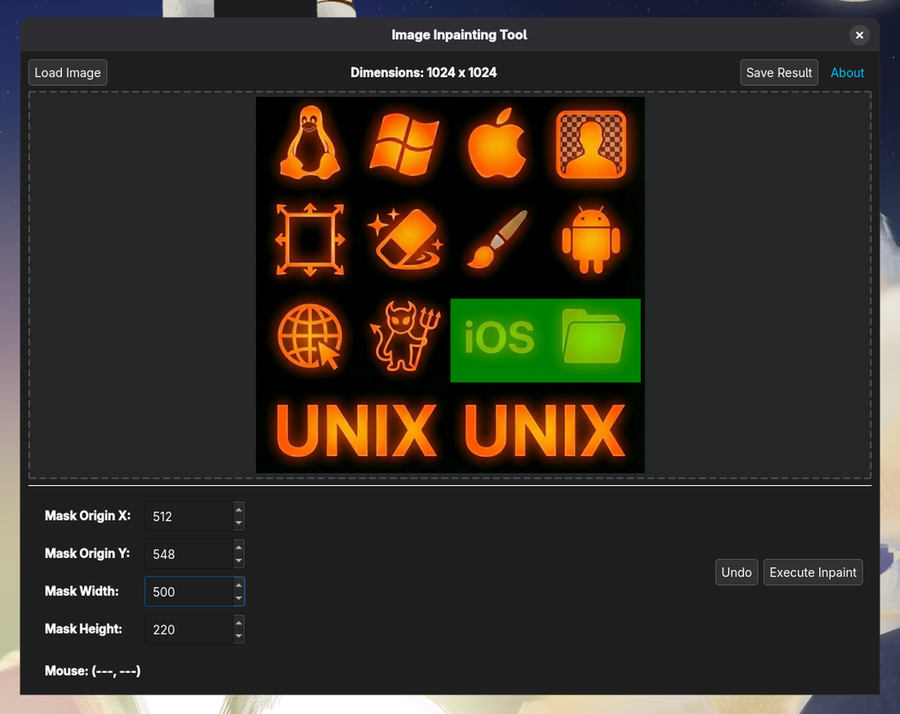Select the expand-arrows frame icon
900x714 pixels.
click(x=309, y=239)
